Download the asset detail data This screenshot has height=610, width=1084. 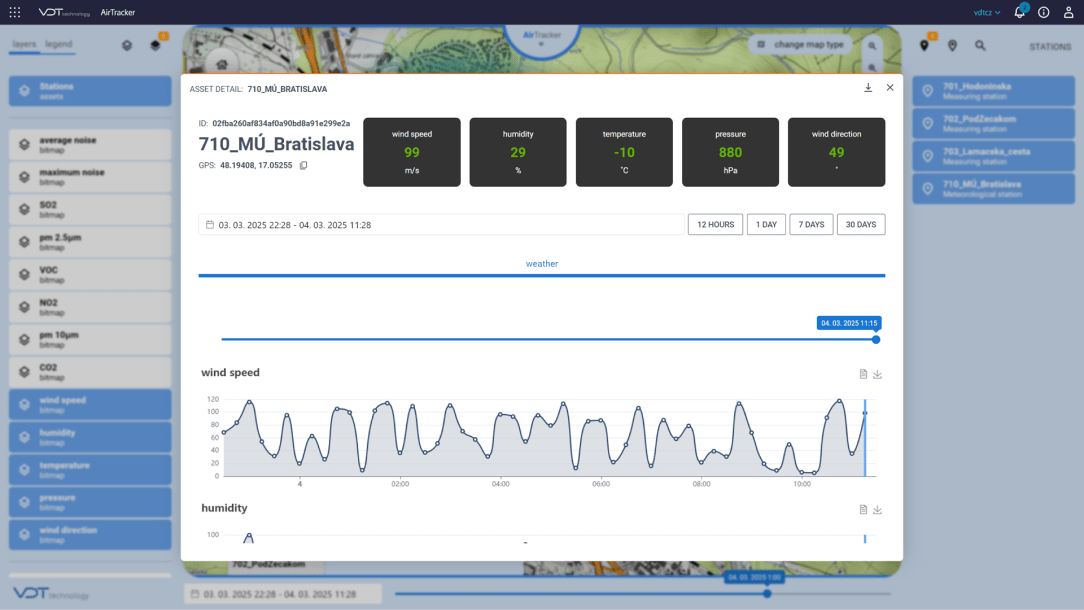[868, 88]
